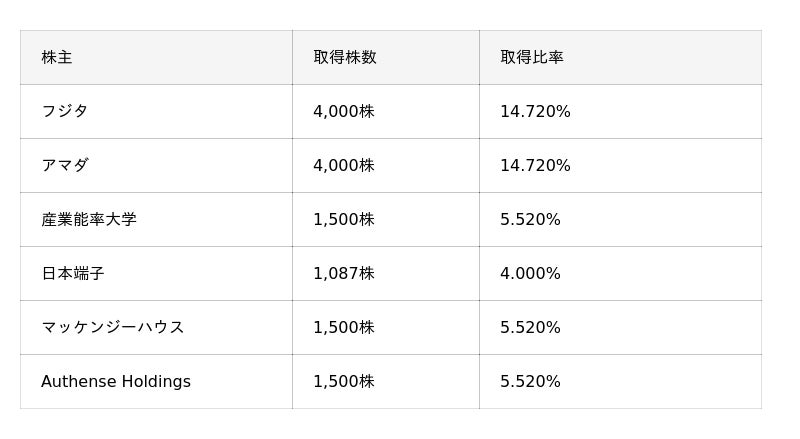Select the フジタ shareholder cell
Viewport: 800px width, 439px height.
[65, 112]
